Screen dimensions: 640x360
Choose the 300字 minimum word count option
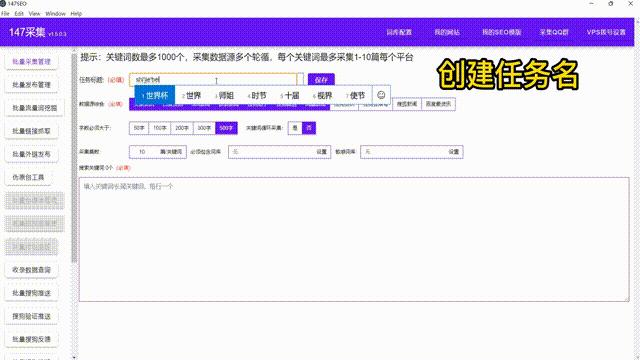pyautogui.click(x=204, y=128)
